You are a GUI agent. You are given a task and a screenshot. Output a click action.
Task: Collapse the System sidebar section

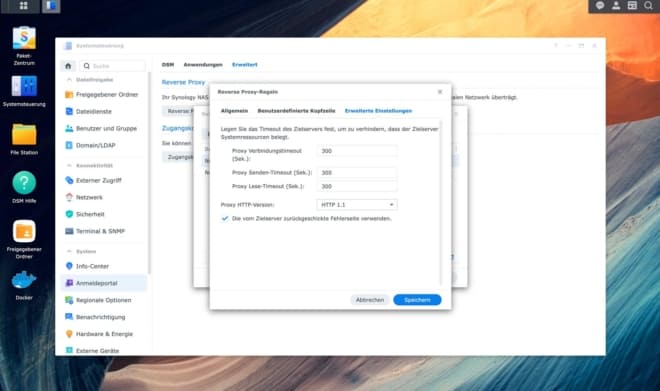pos(69,251)
